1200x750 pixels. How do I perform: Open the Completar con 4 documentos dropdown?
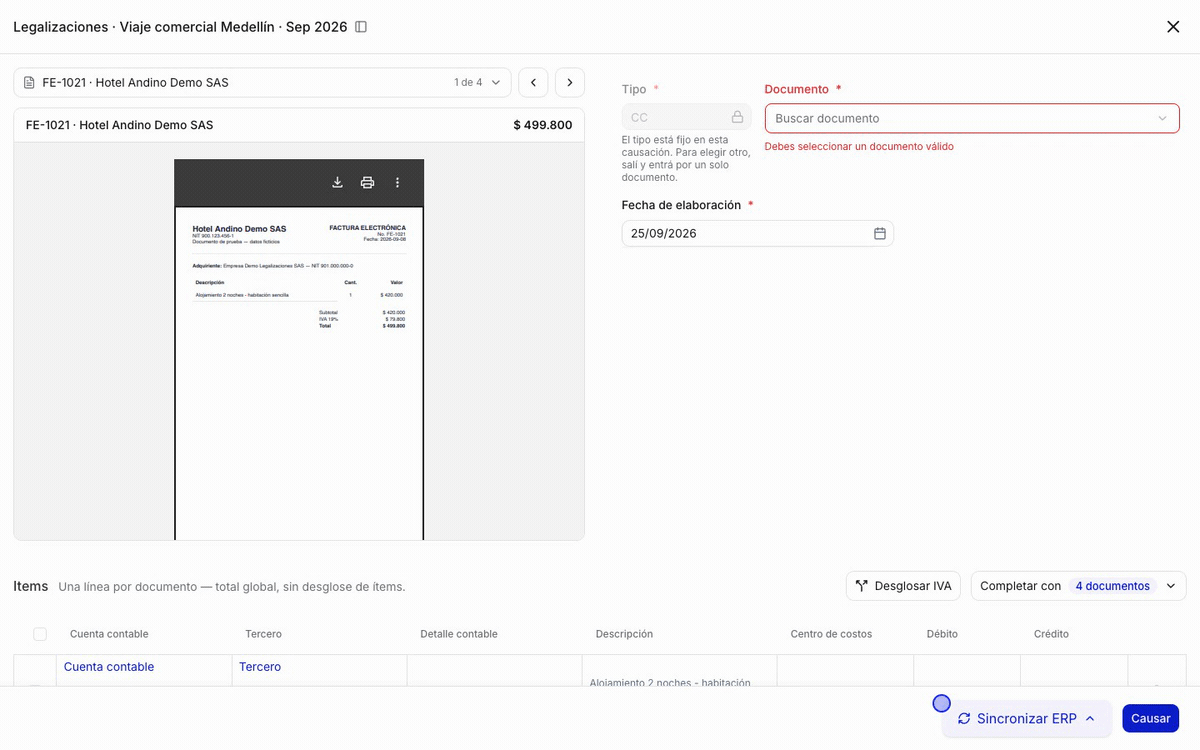coord(1078,586)
